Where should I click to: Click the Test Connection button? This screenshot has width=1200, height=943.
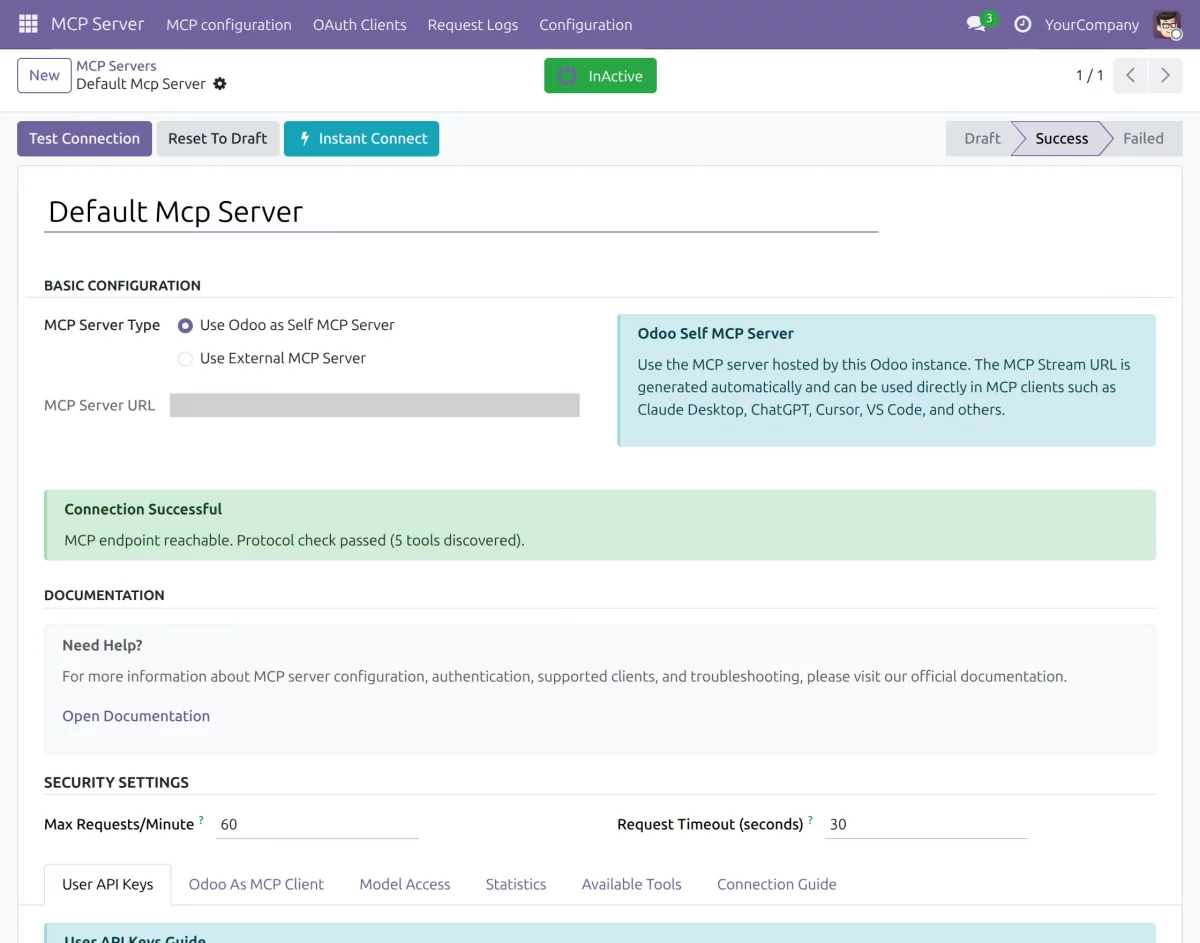84,139
